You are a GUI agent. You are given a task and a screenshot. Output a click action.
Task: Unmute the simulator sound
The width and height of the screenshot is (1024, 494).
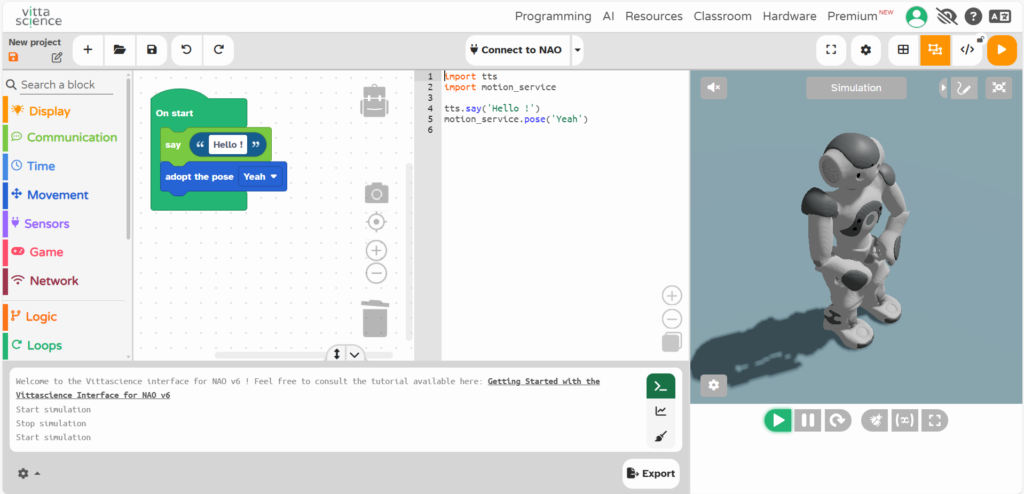714,88
